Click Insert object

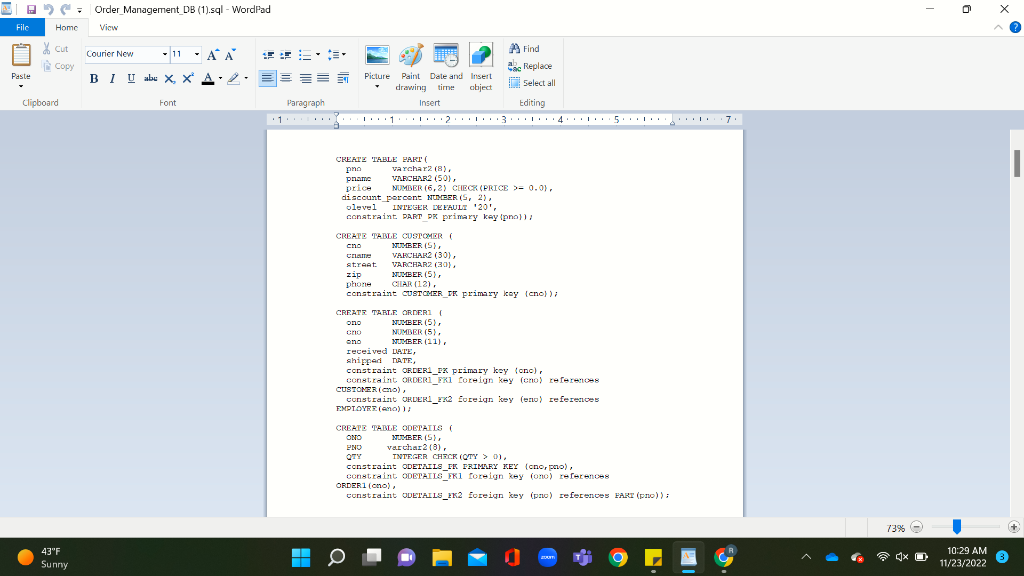(x=481, y=67)
